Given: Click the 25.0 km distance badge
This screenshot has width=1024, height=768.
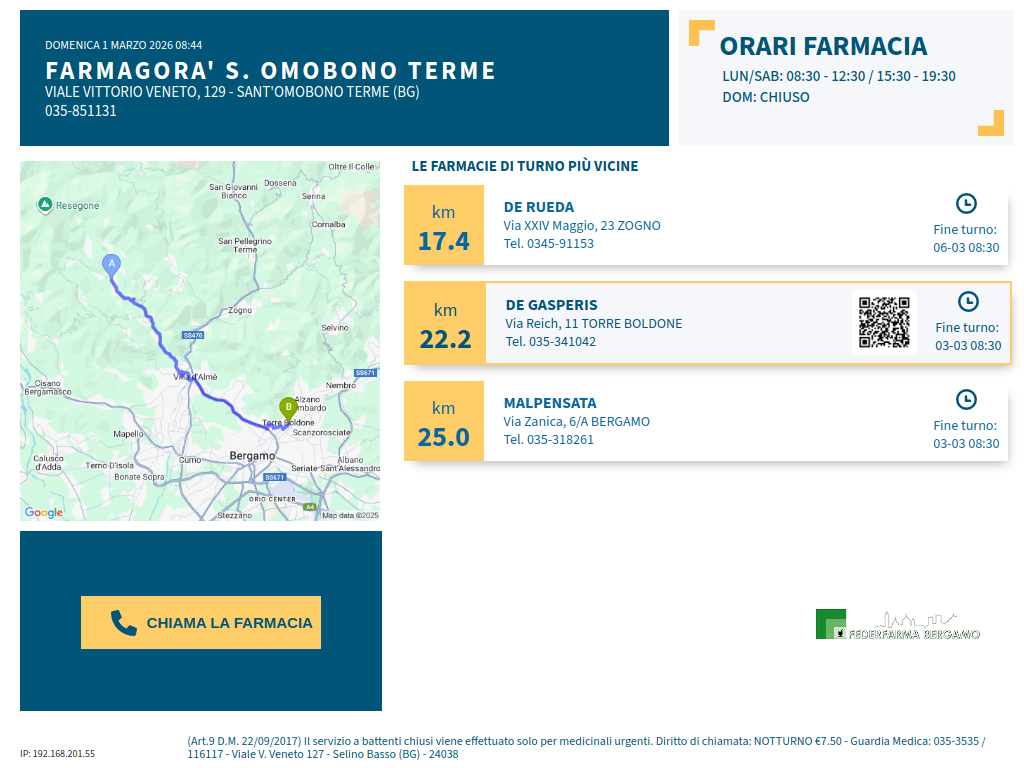Looking at the screenshot, I should (x=443, y=422).
